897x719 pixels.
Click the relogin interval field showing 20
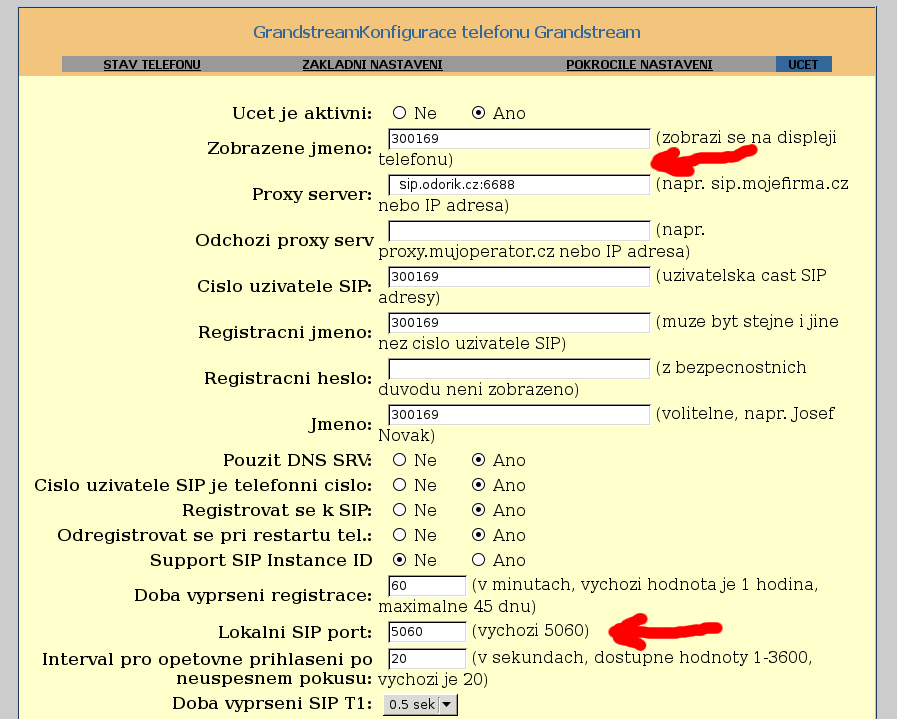pos(427,659)
